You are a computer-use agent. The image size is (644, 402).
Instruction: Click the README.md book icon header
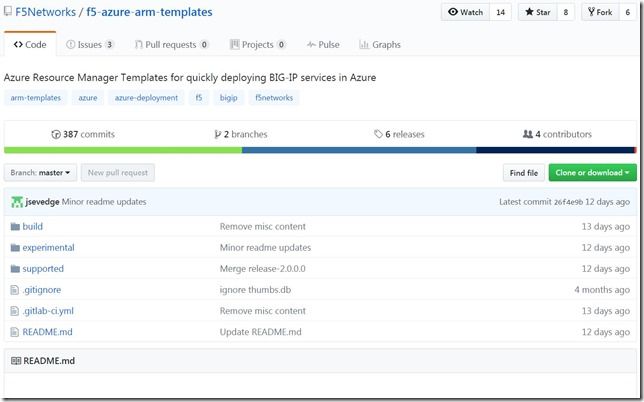(x=16, y=360)
